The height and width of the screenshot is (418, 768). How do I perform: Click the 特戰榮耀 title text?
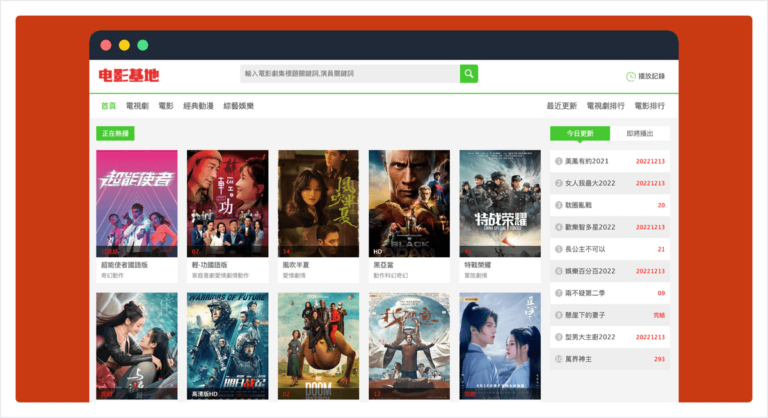click(478, 265)
